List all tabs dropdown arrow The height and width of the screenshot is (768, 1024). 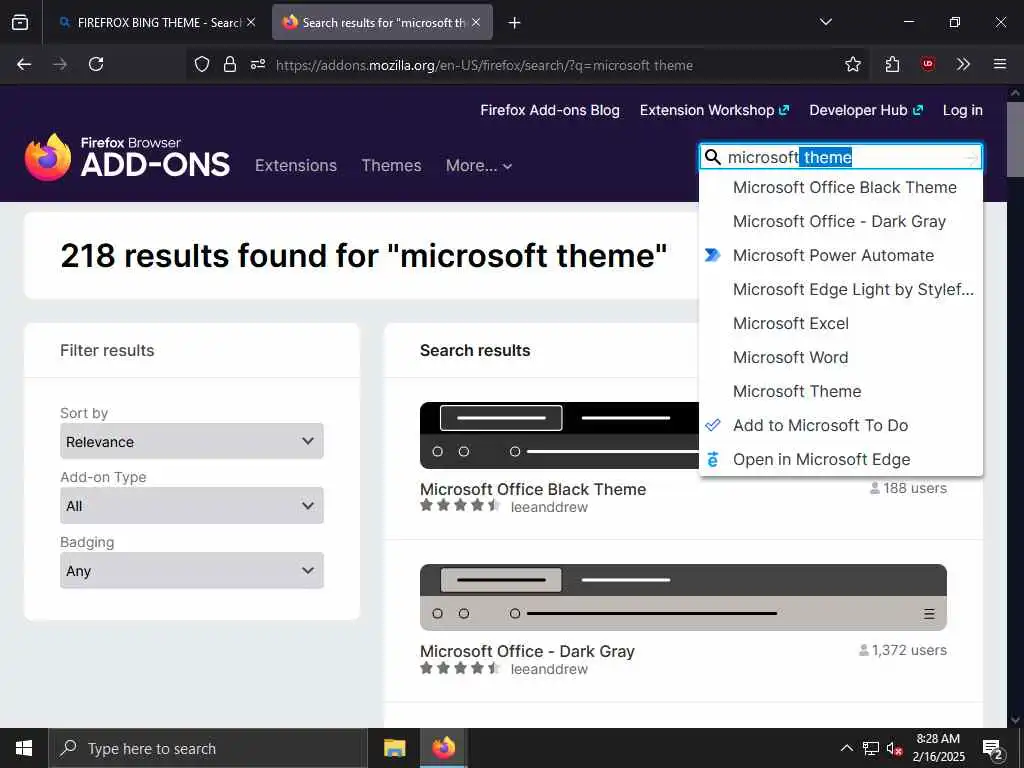pyautogui.click(x=825, y=22)
